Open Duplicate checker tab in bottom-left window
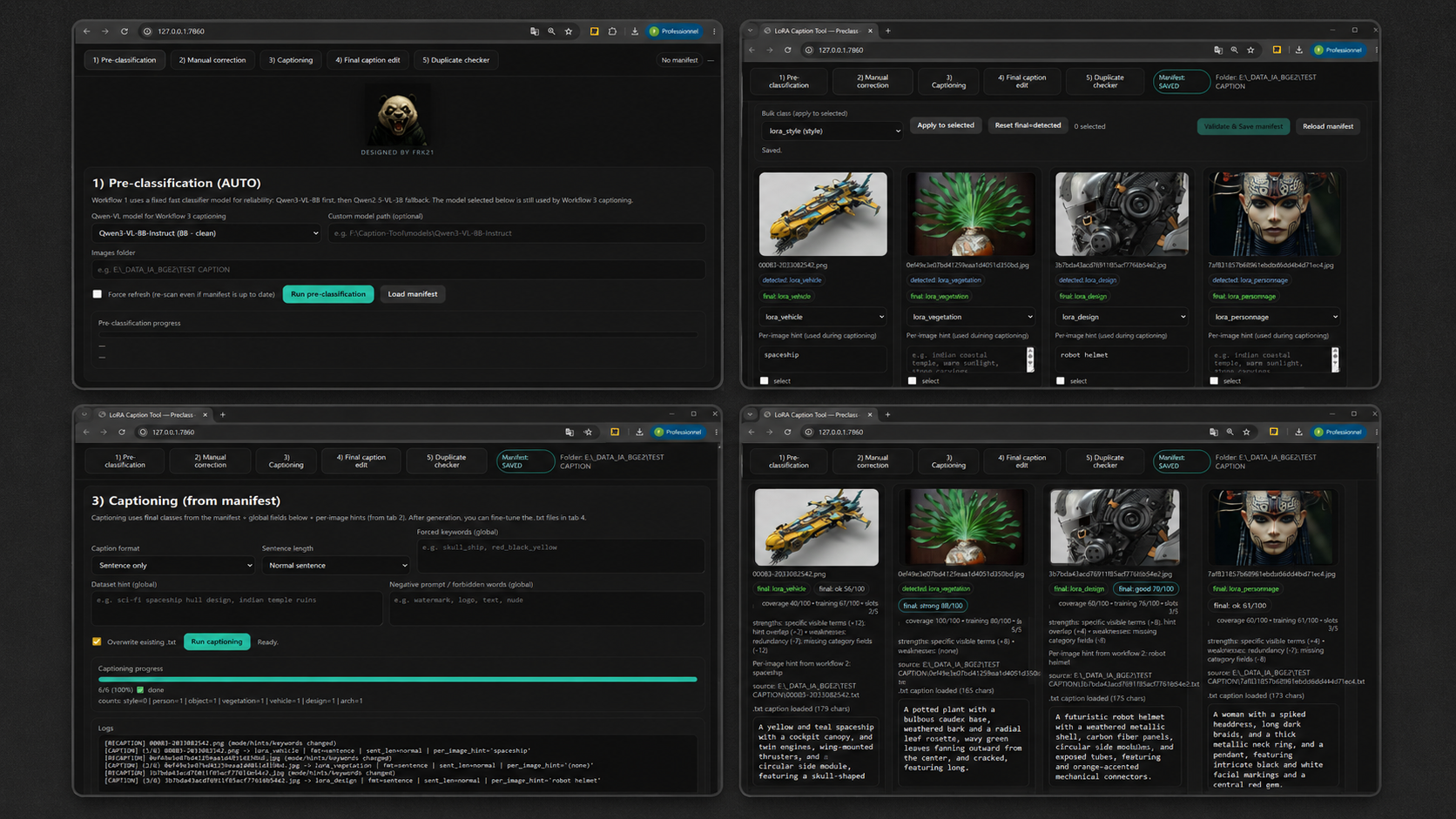This screenshot has width=1456, height=819. tap(447, 461)
